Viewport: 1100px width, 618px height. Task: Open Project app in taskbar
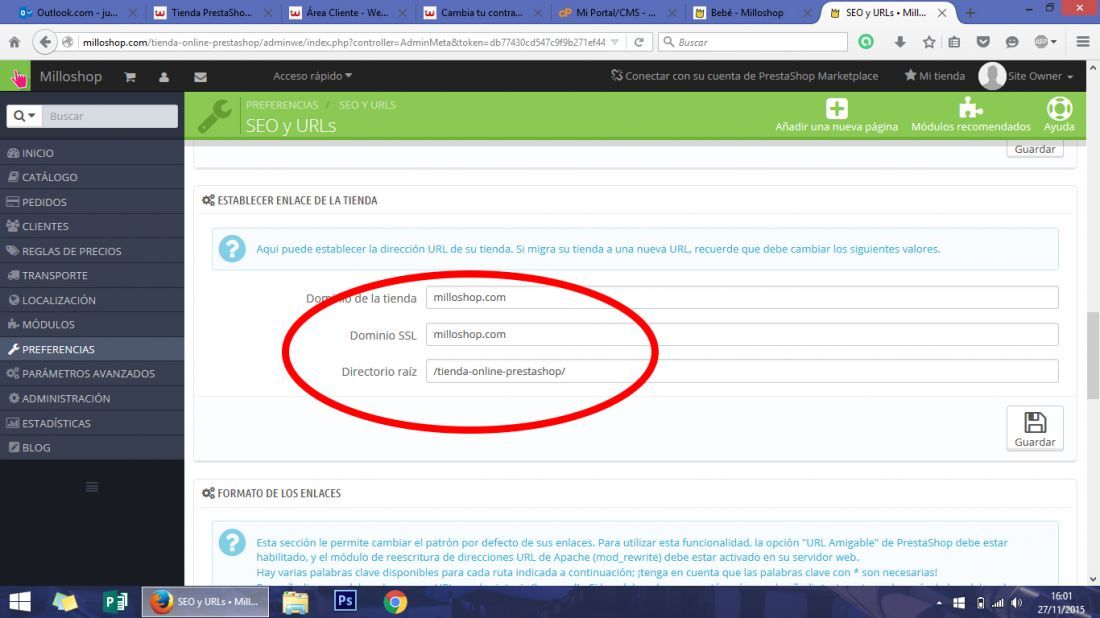[x=114, y=602]
